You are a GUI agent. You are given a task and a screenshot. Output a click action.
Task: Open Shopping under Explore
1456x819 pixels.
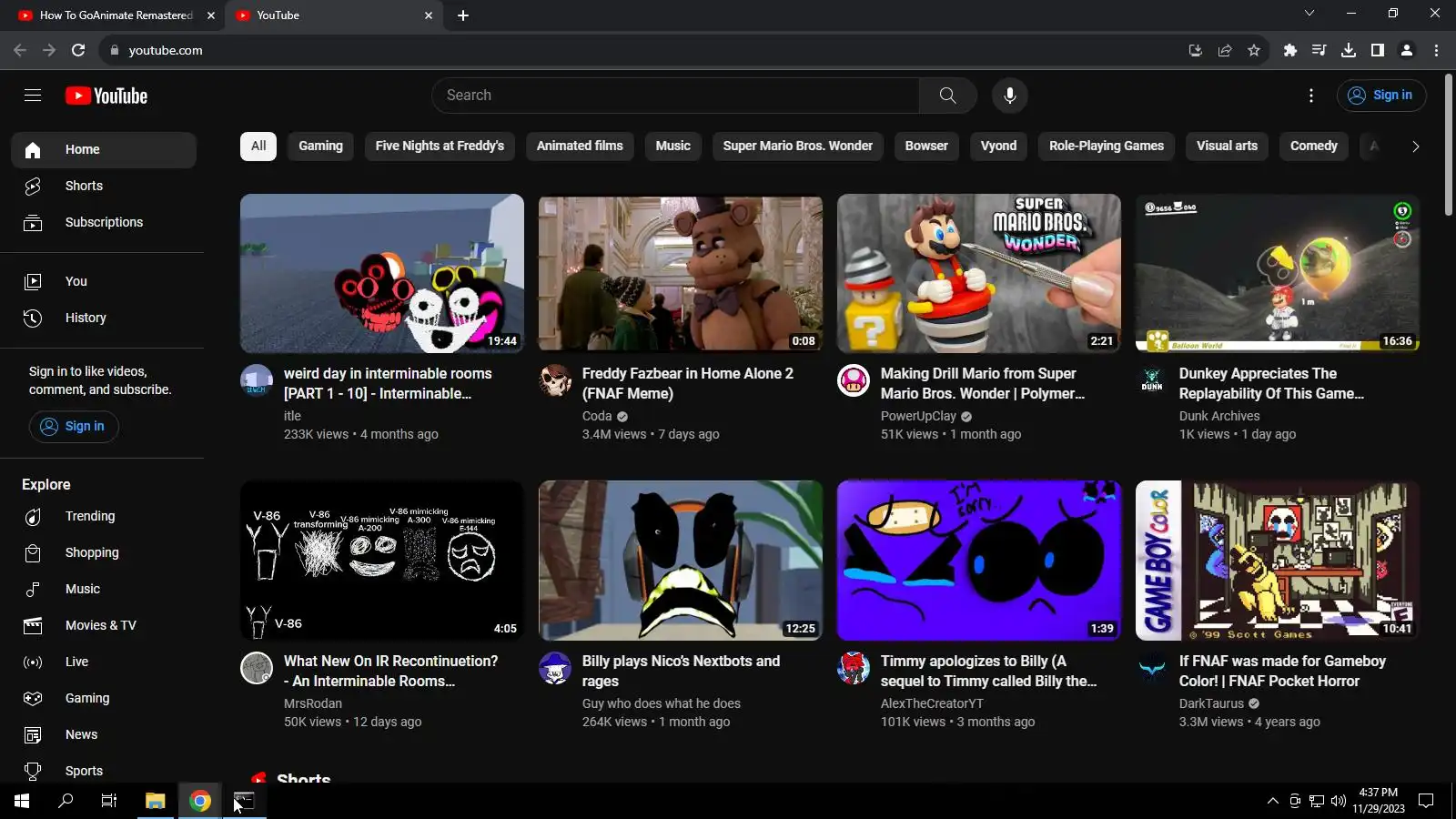pos(104,552)
